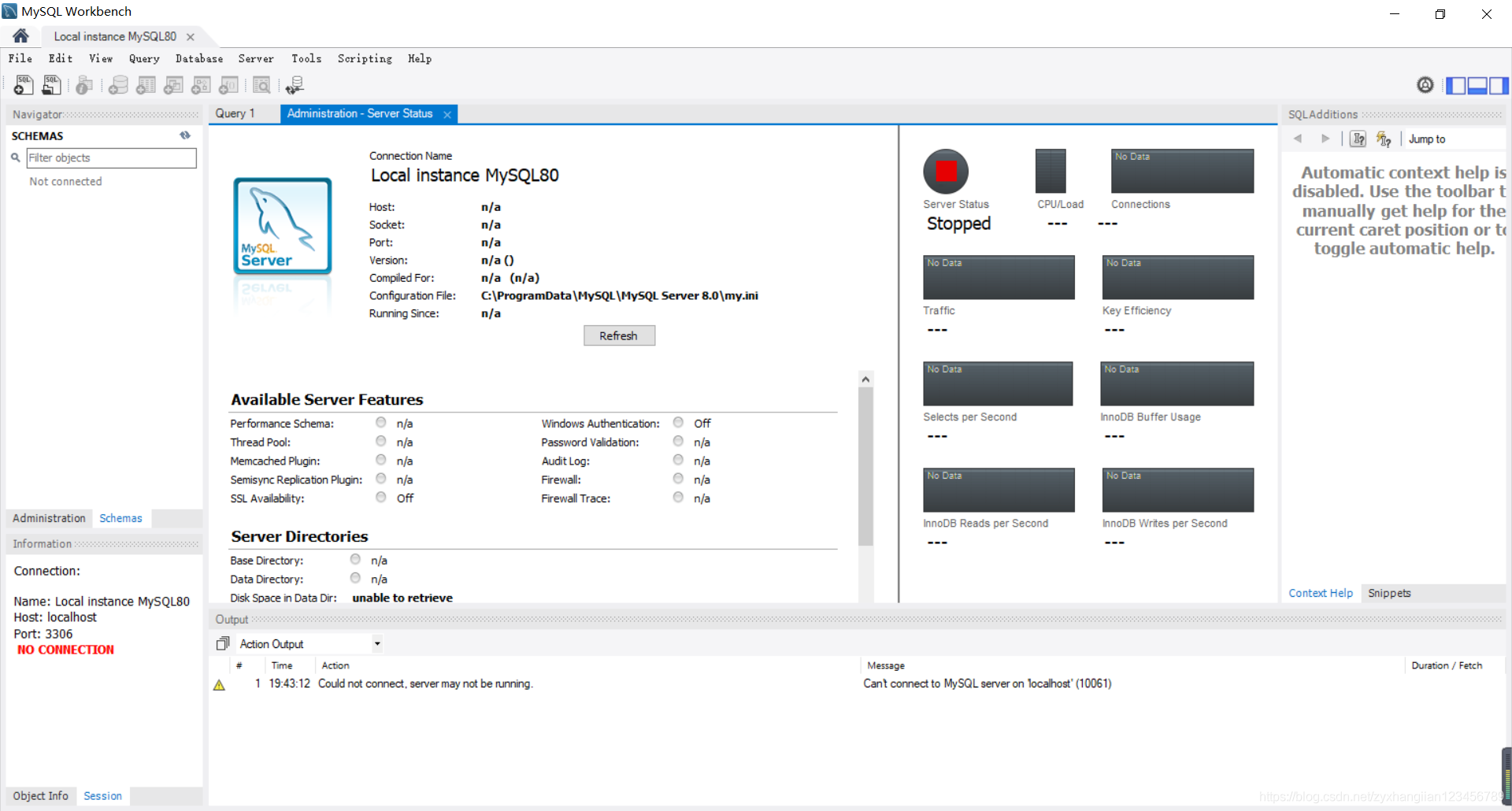Open the Snippets tab
Image resolution: width=1512 pixels, height=811 pixels.
[x=1389, y=593]
